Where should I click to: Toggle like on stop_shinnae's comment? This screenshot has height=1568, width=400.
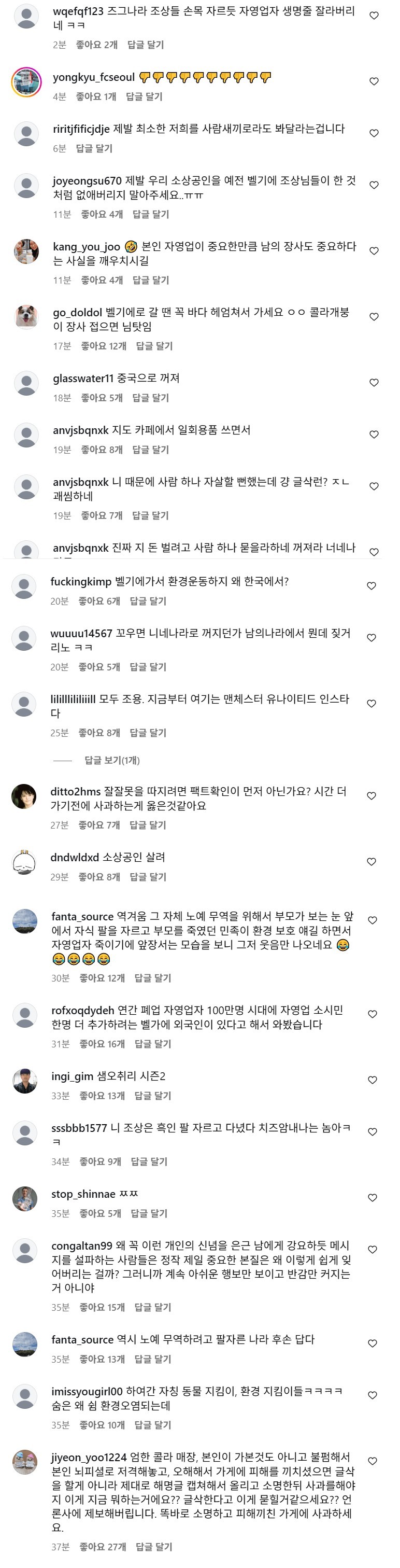[373, 1198]
